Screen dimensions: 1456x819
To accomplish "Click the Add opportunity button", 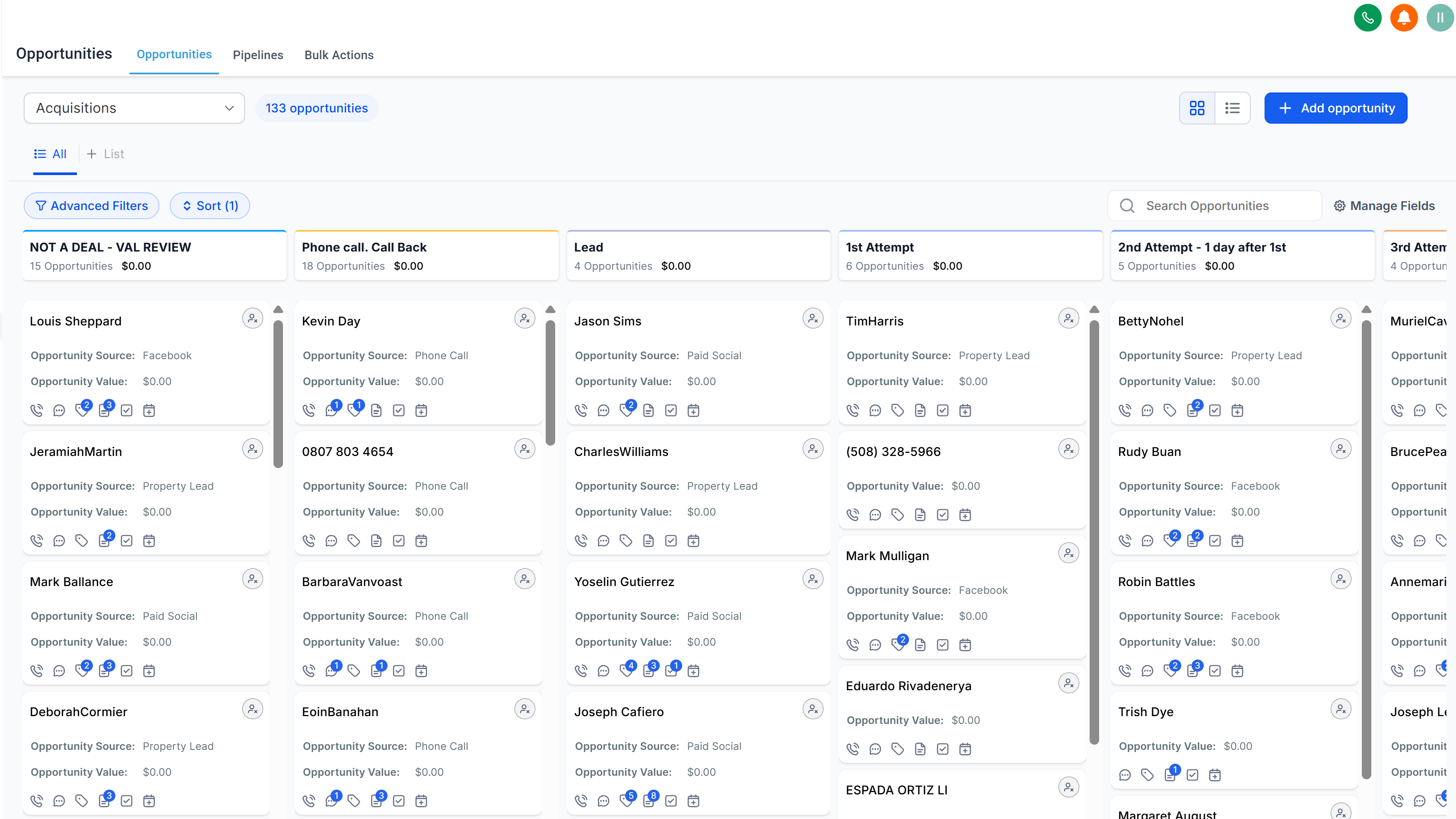I will click(1335, 108).
